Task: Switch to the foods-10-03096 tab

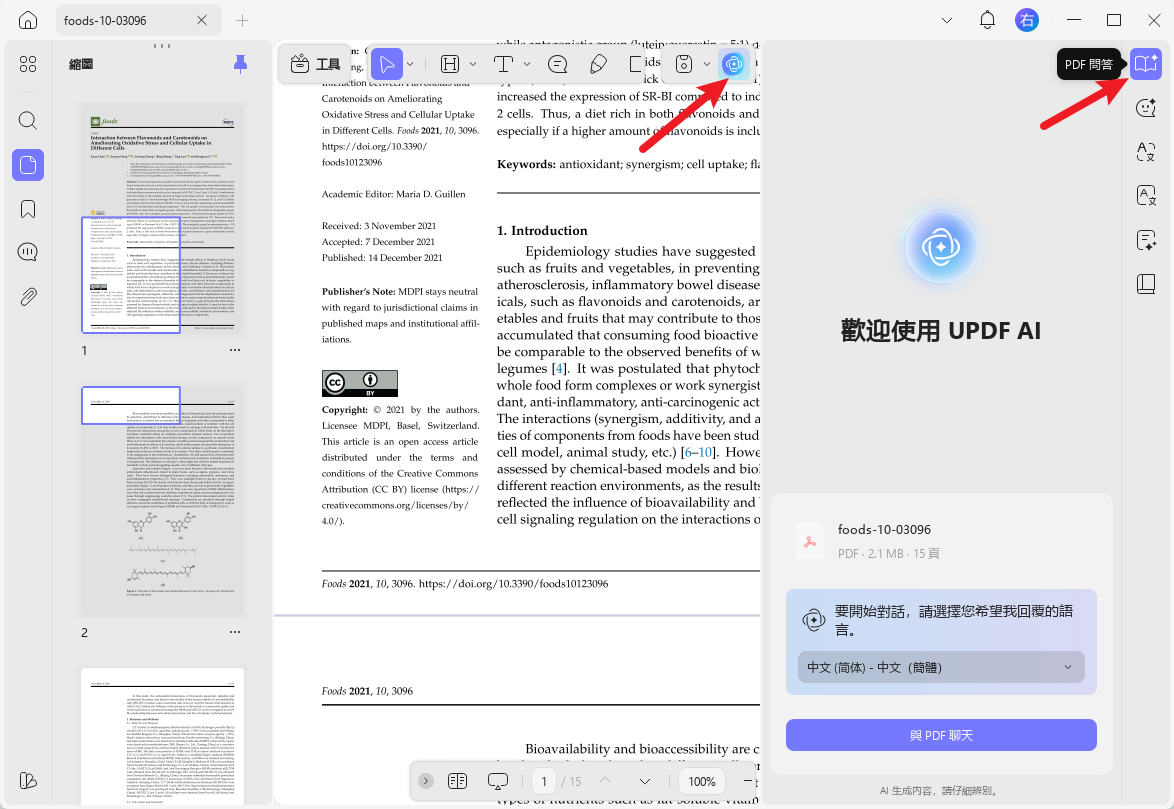Action: pyautogui.click(x=105, y=20)
